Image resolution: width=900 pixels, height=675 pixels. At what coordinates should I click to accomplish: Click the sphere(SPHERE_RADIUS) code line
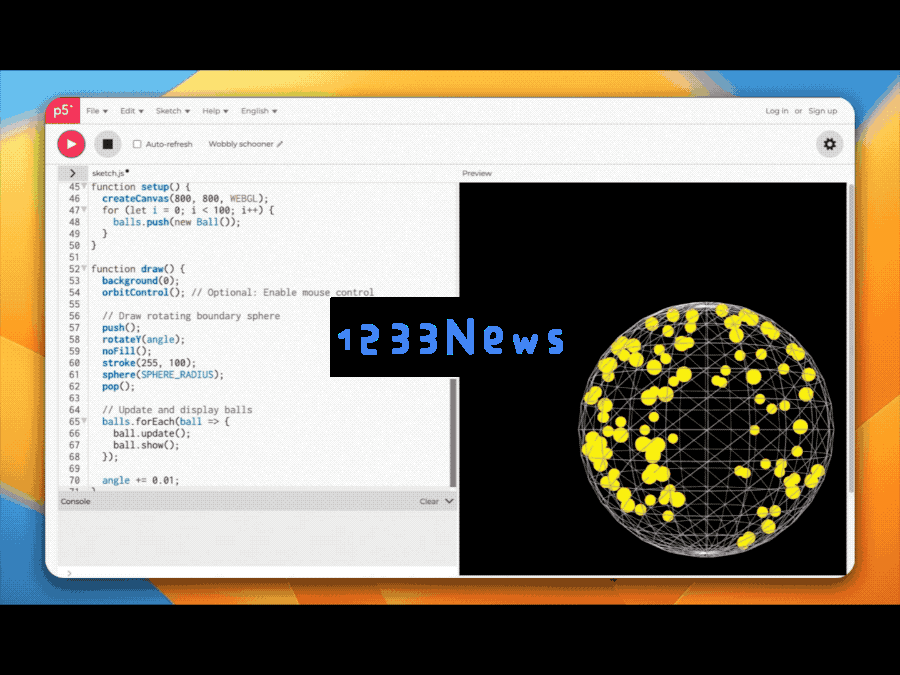(162, 374)
